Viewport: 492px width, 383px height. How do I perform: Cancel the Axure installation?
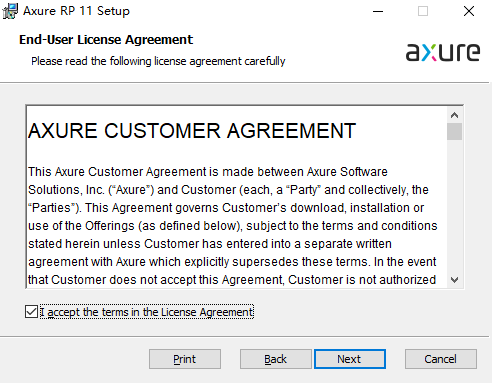(x=441, y=359)
